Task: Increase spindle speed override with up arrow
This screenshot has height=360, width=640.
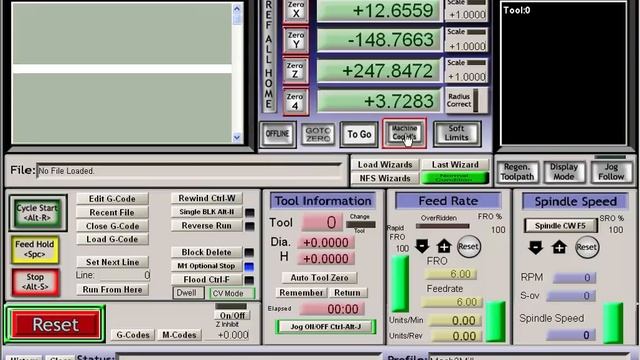Action: 559,247
